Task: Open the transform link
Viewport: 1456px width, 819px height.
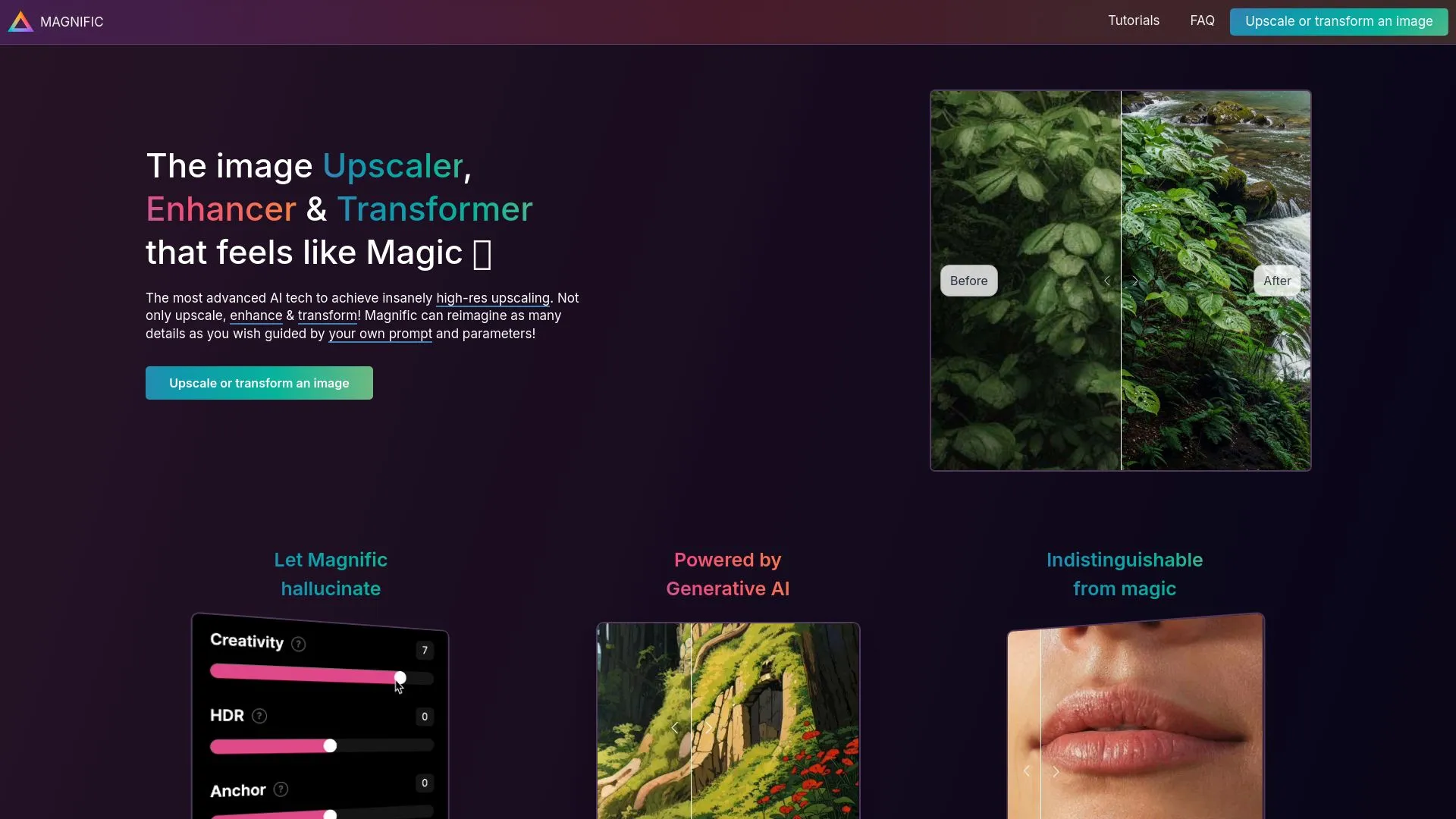Action: (x=326, y=316)
